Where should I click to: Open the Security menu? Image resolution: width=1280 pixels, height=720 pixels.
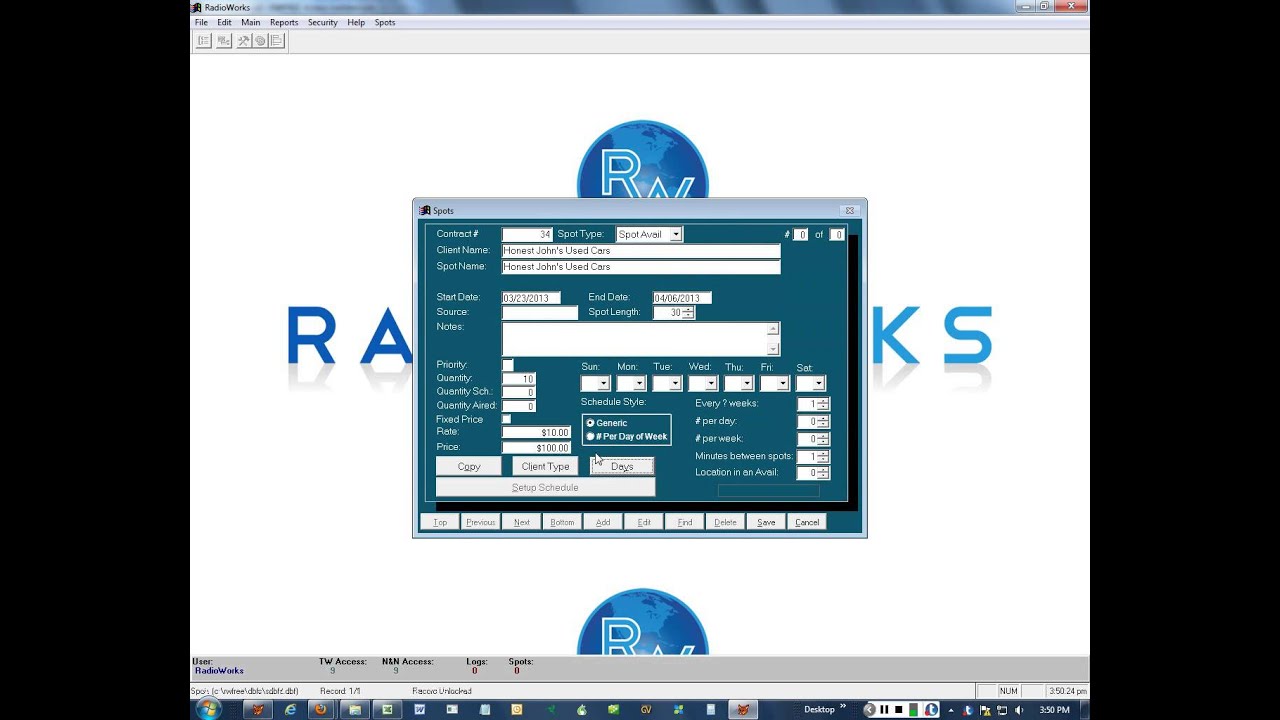323,22
